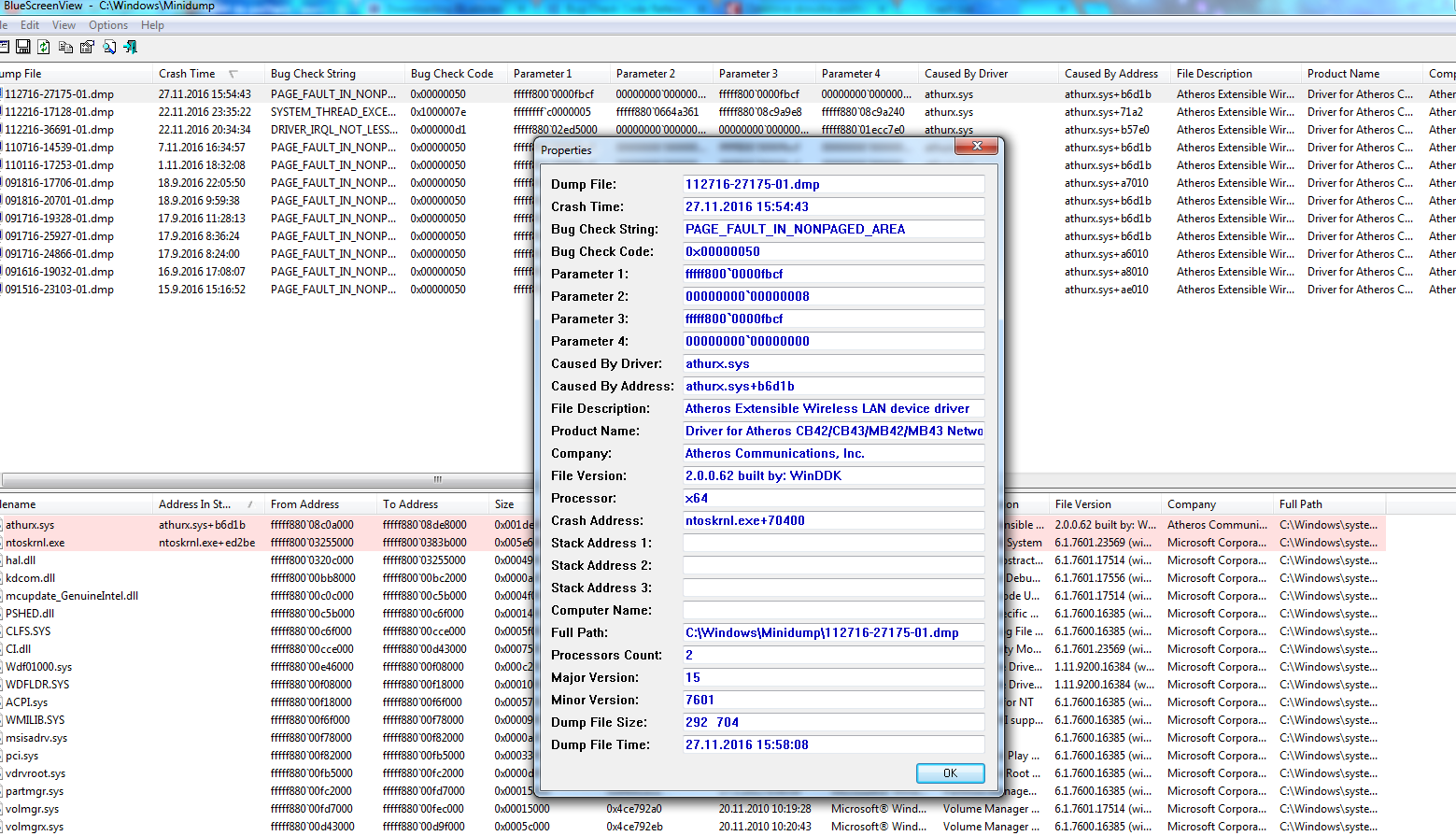
Task: Select partmgr.sys in the driver list
Action: (x=35, y=791)
